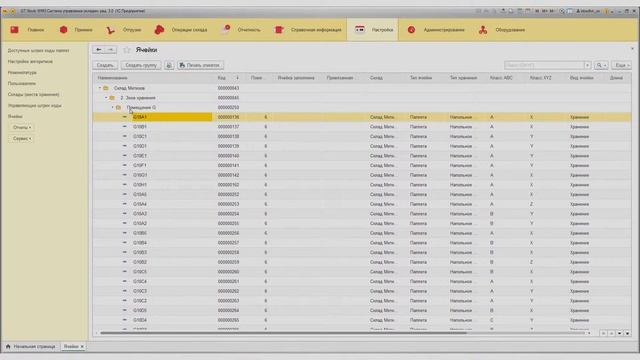Screen dimensions: 640x360
Task: Expand the Сервис submenu in the sidebar
Action: (x=22, y=139)
